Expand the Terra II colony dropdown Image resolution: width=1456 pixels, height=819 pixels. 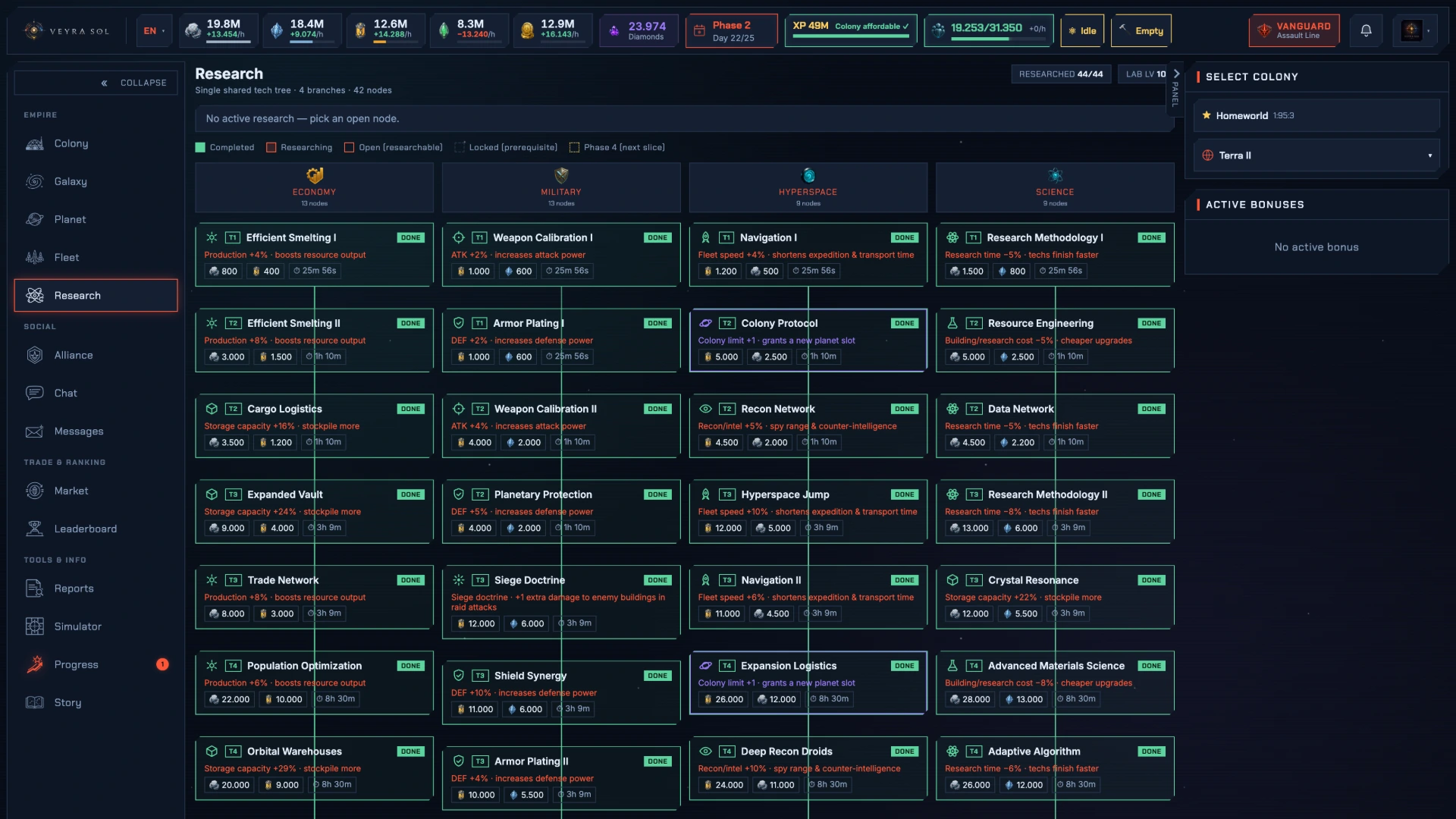tap(1316, 155)
